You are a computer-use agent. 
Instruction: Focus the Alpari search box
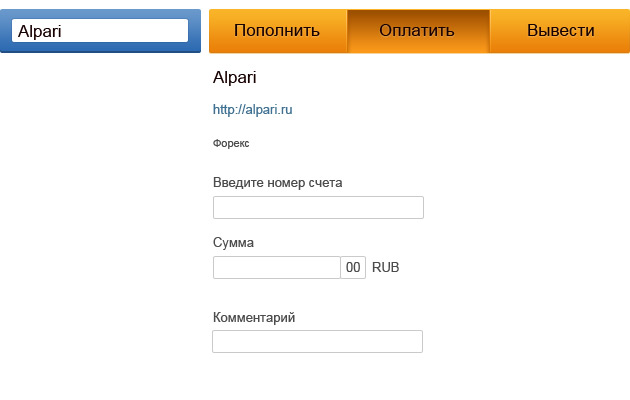click(100, 31)
